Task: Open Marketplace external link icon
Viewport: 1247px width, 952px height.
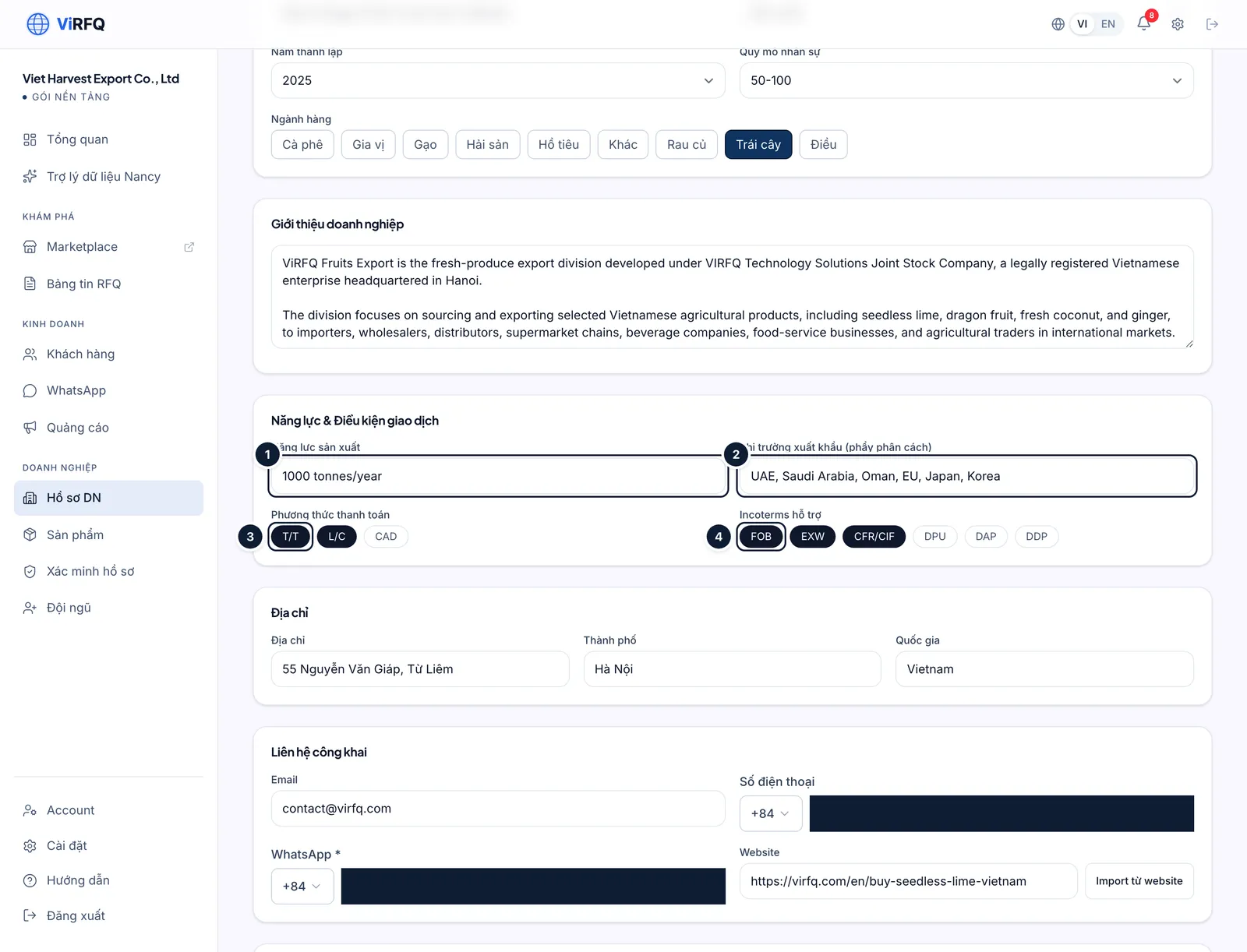Action: click(x=189, y=247)
